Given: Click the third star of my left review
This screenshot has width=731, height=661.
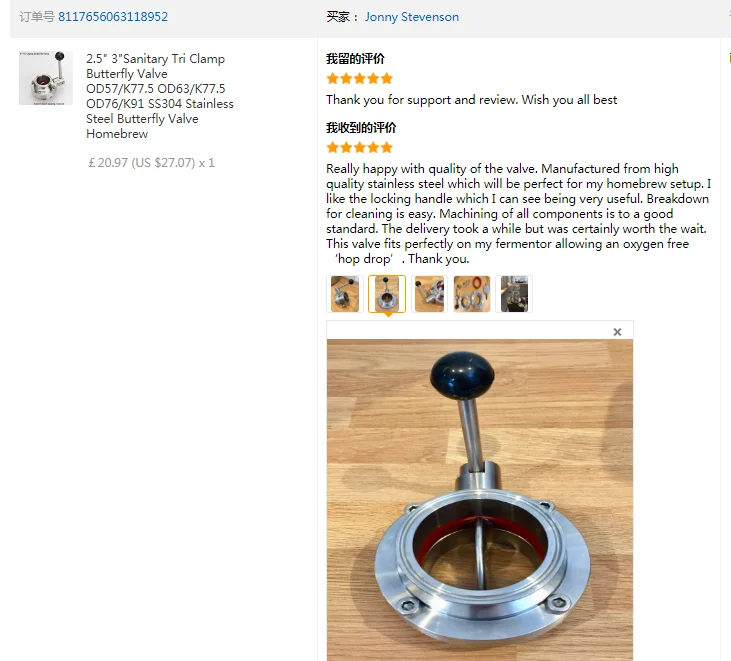Looking at the screenshot, I should 359,78.
